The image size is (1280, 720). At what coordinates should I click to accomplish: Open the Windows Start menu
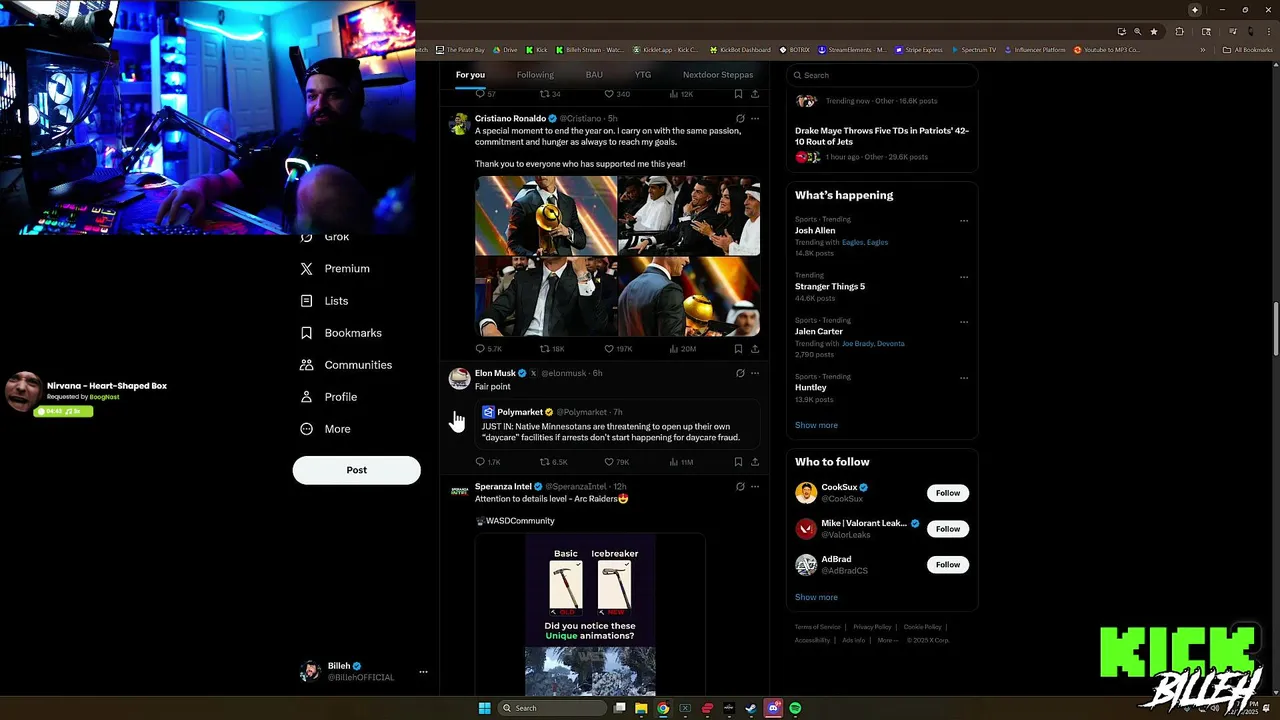coord(484,708)
